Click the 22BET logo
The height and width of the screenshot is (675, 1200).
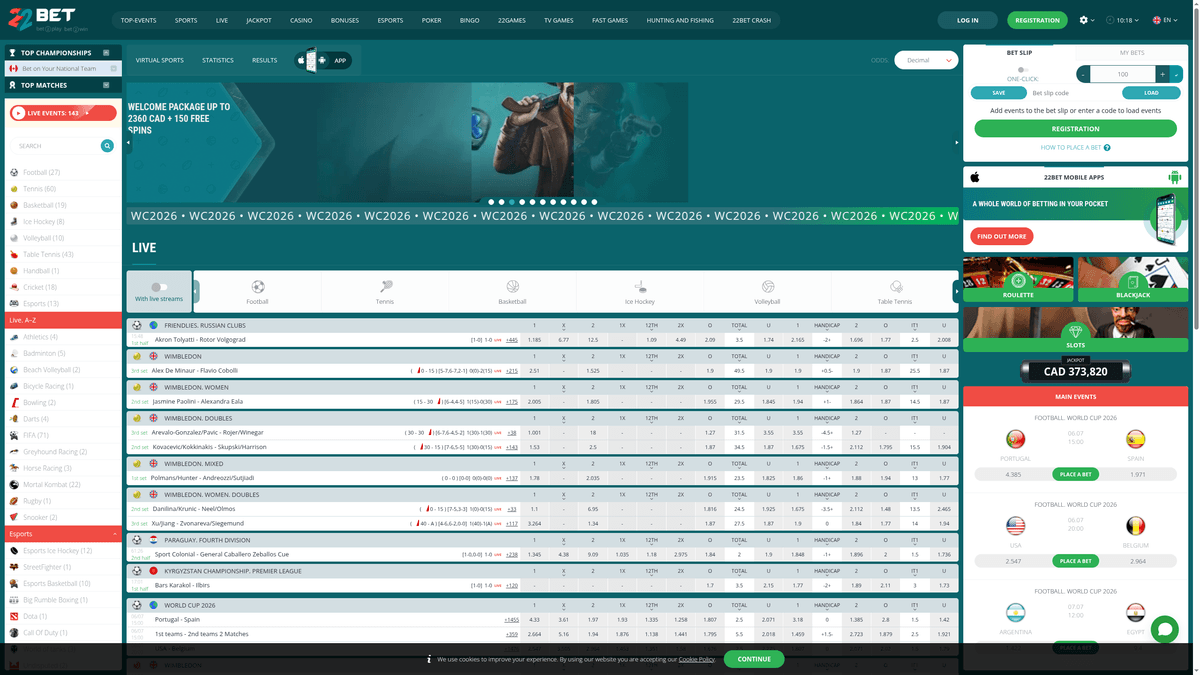[47, 20]
